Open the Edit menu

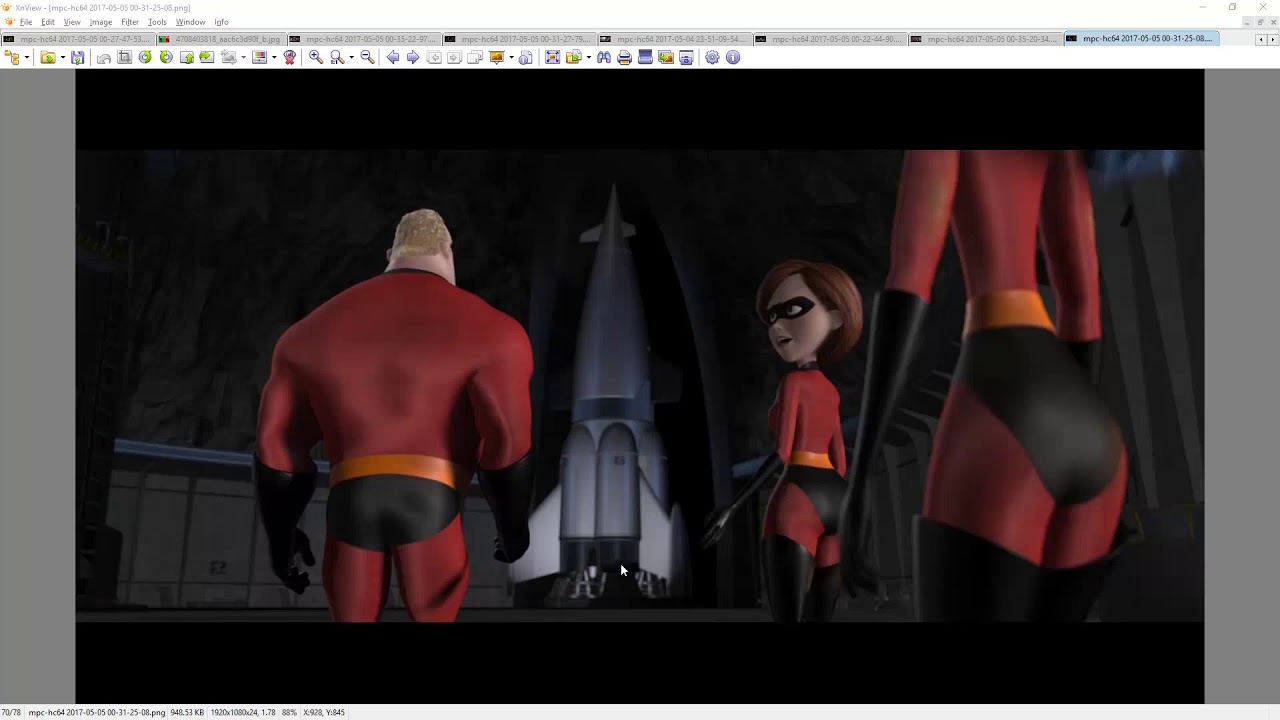[x=48, y=22]
